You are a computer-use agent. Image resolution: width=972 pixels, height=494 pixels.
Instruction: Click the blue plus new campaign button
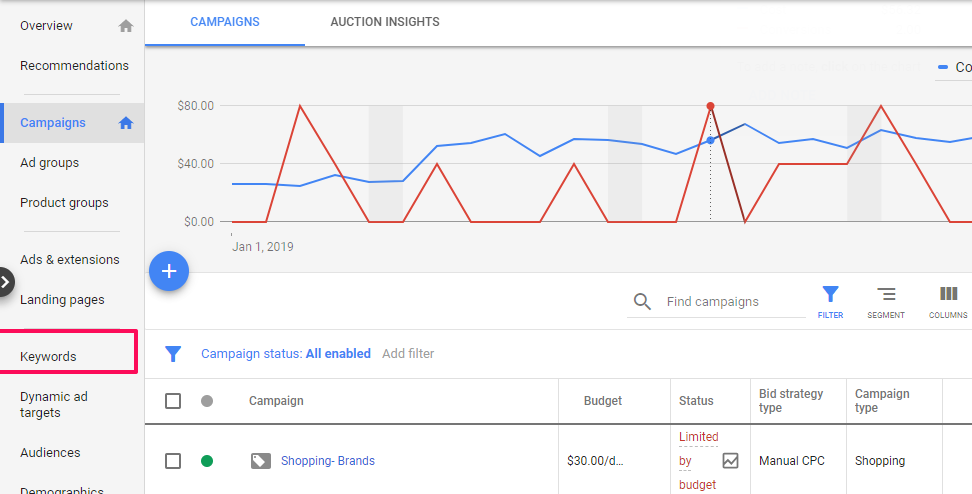pos(169,271)
